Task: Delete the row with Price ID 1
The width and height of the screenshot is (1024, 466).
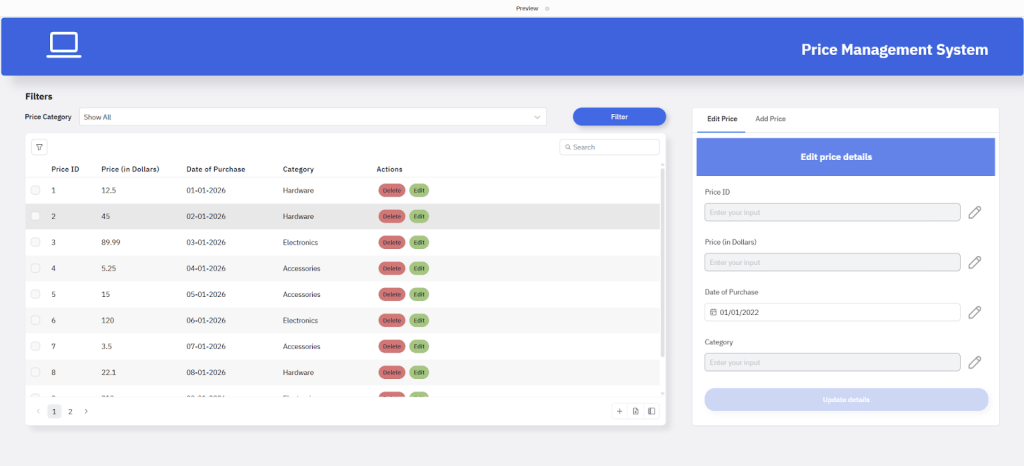Action: (x=392, y=190)
